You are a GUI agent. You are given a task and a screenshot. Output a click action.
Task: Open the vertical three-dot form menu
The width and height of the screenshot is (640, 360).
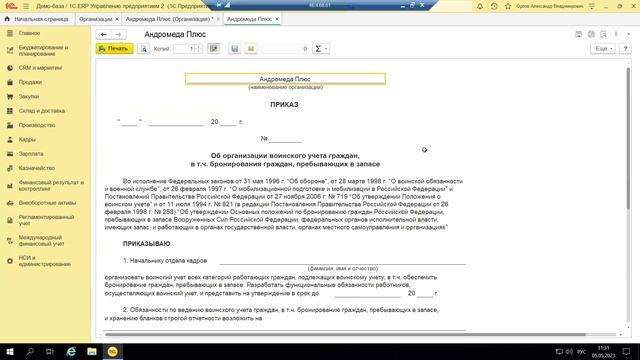pos(616,34)
